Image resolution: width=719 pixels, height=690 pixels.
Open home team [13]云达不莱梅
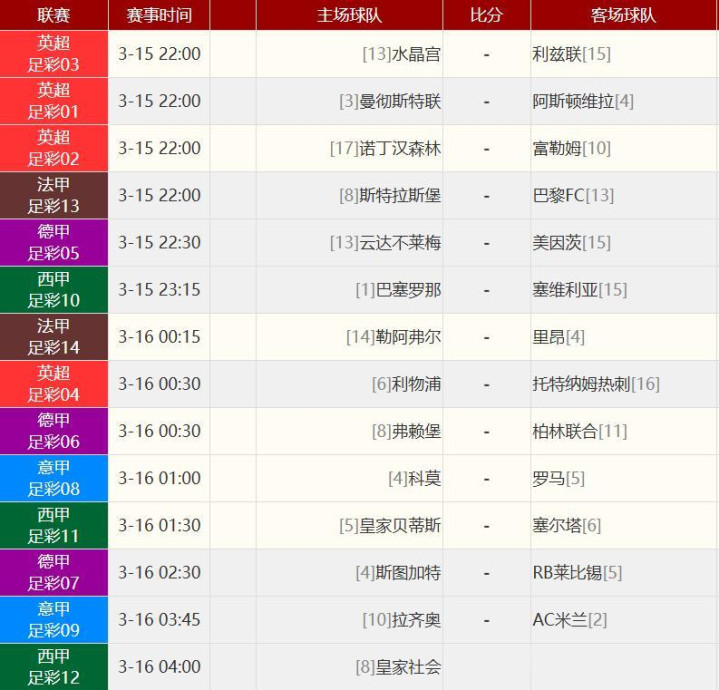click(x=385, y=243)
